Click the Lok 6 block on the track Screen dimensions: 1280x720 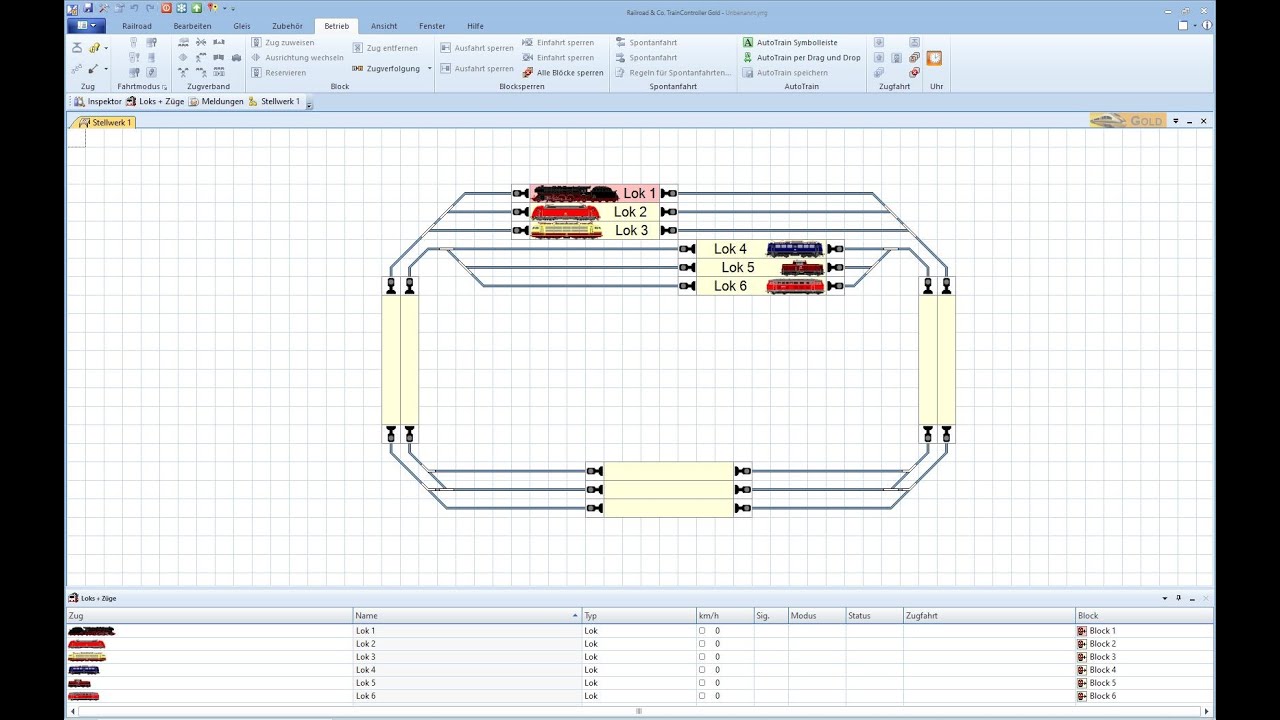(761, 286)
